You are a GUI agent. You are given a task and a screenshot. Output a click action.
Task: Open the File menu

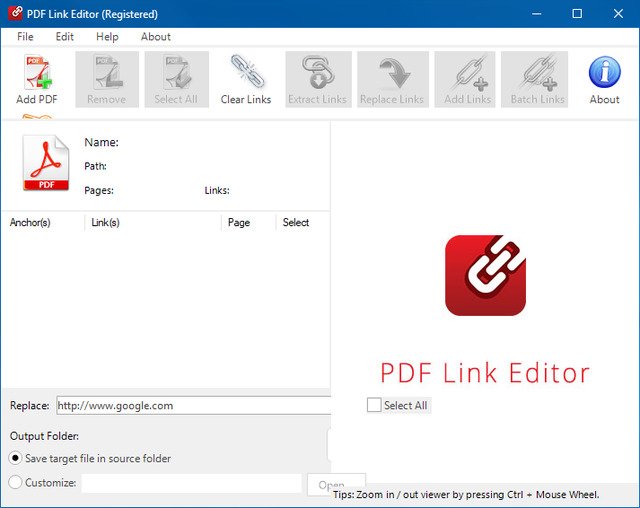[25, 37]
